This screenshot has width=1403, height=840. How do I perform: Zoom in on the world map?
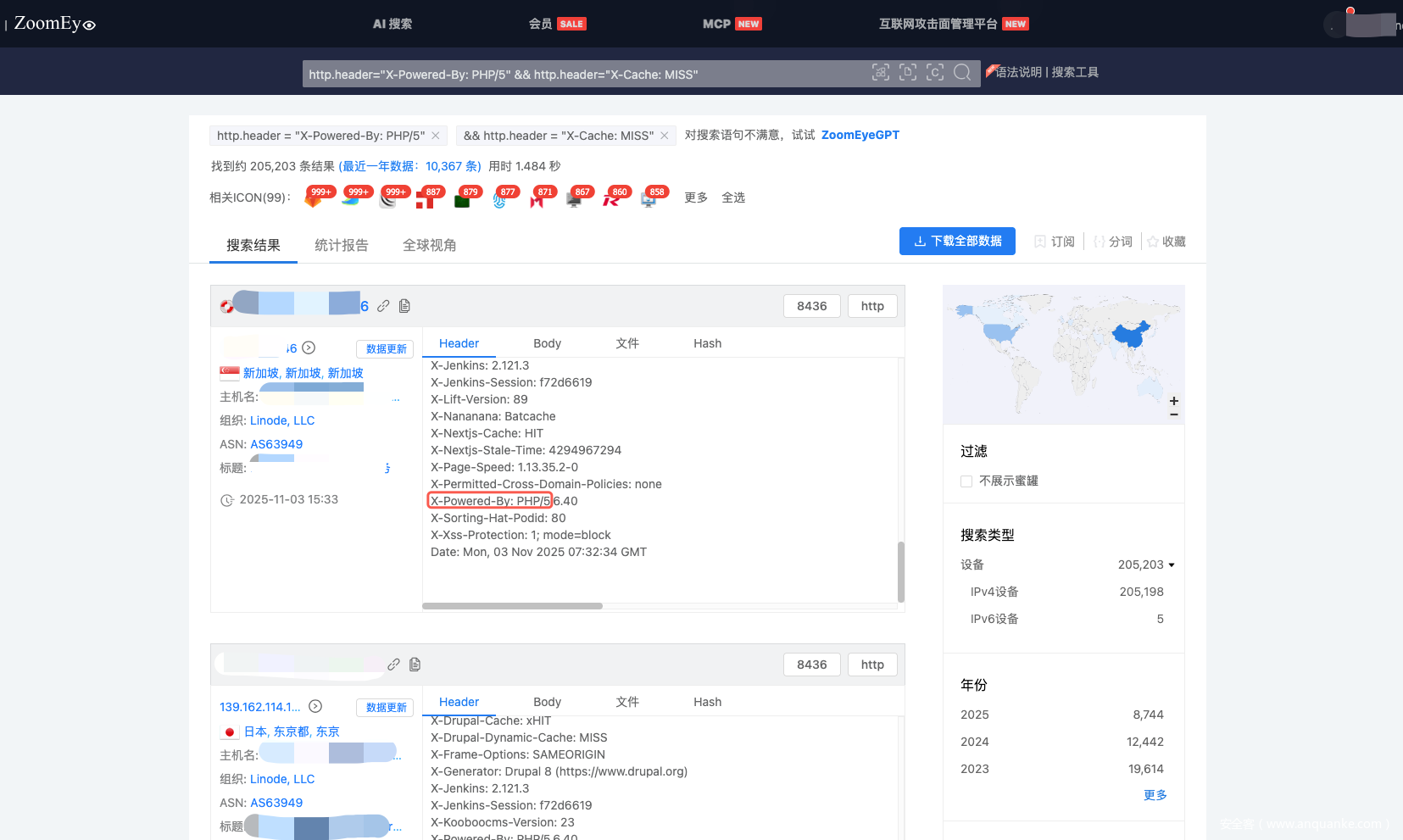[1173, 401]
